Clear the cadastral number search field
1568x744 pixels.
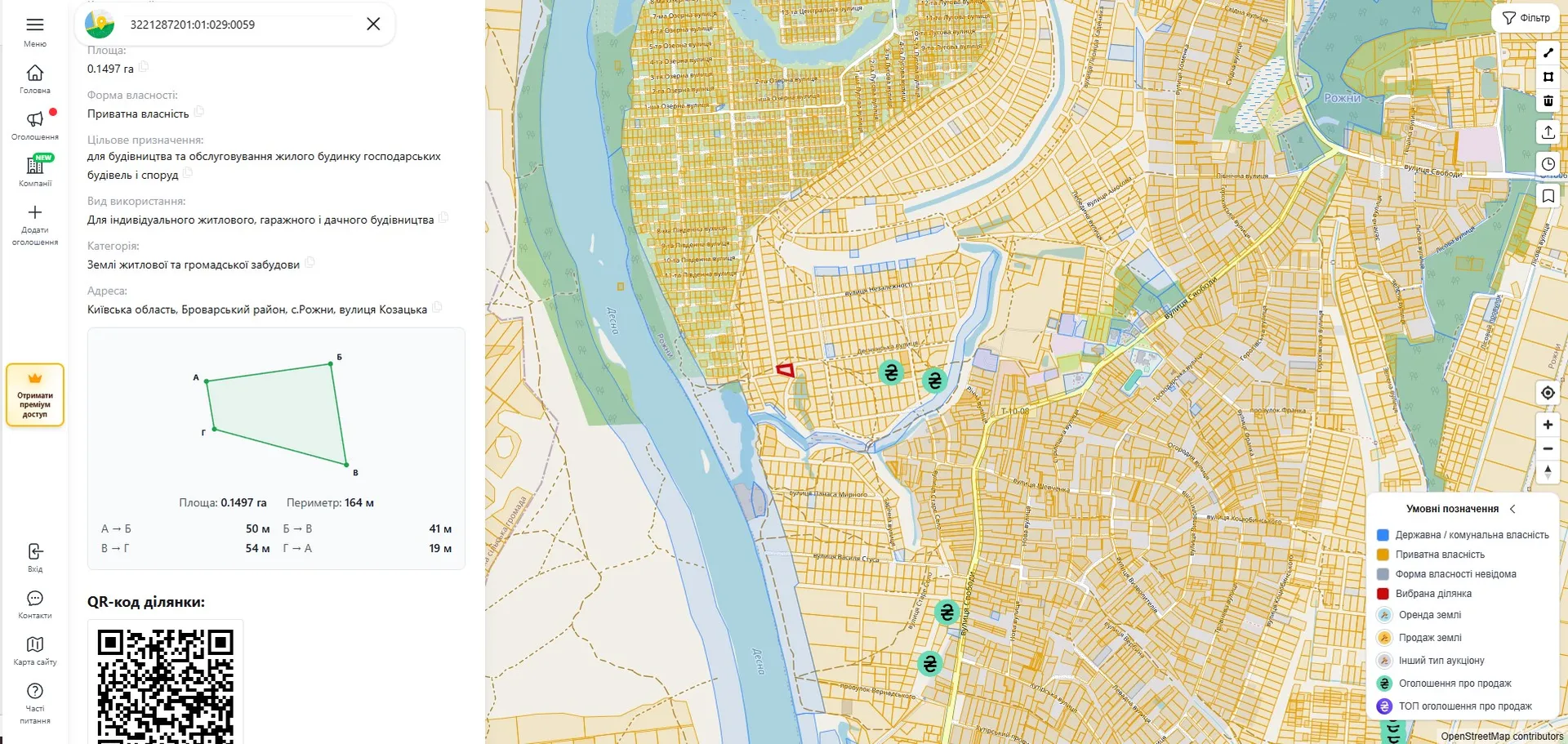pyautogui.click(x=373, y=25)
